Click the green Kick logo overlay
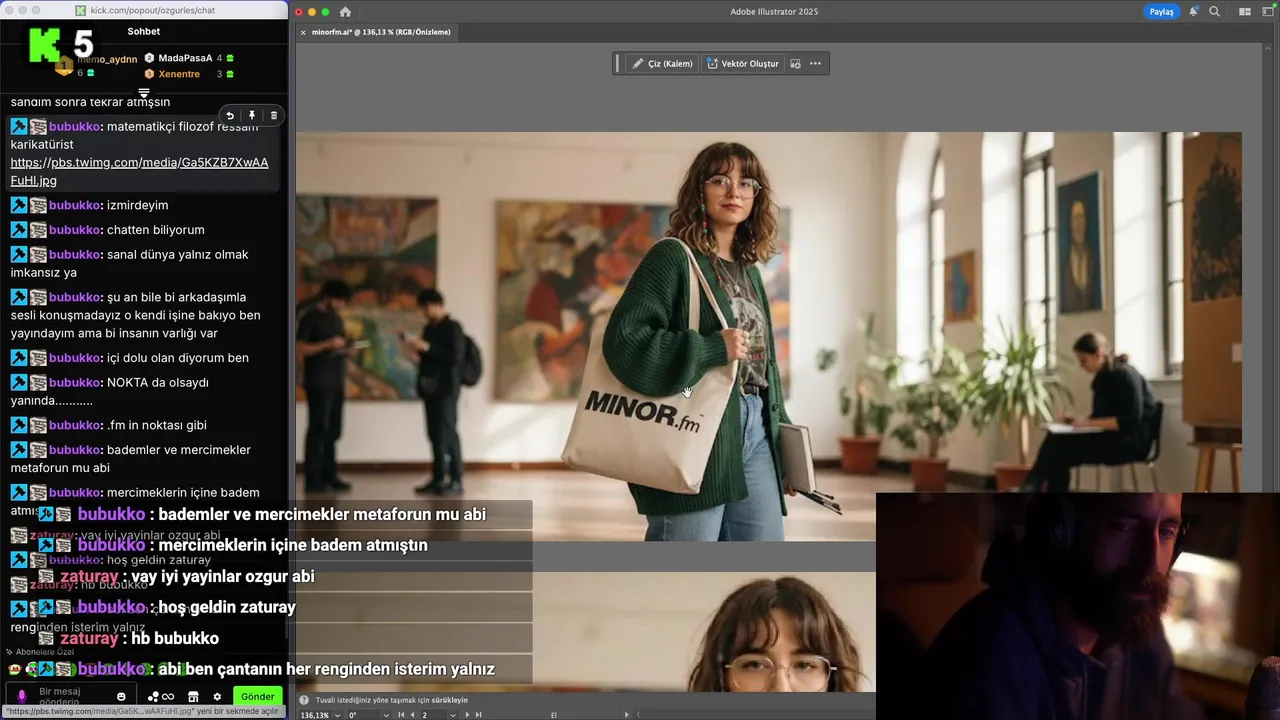This screenshot has width=1280, height=720. click(x=45, y=47)
